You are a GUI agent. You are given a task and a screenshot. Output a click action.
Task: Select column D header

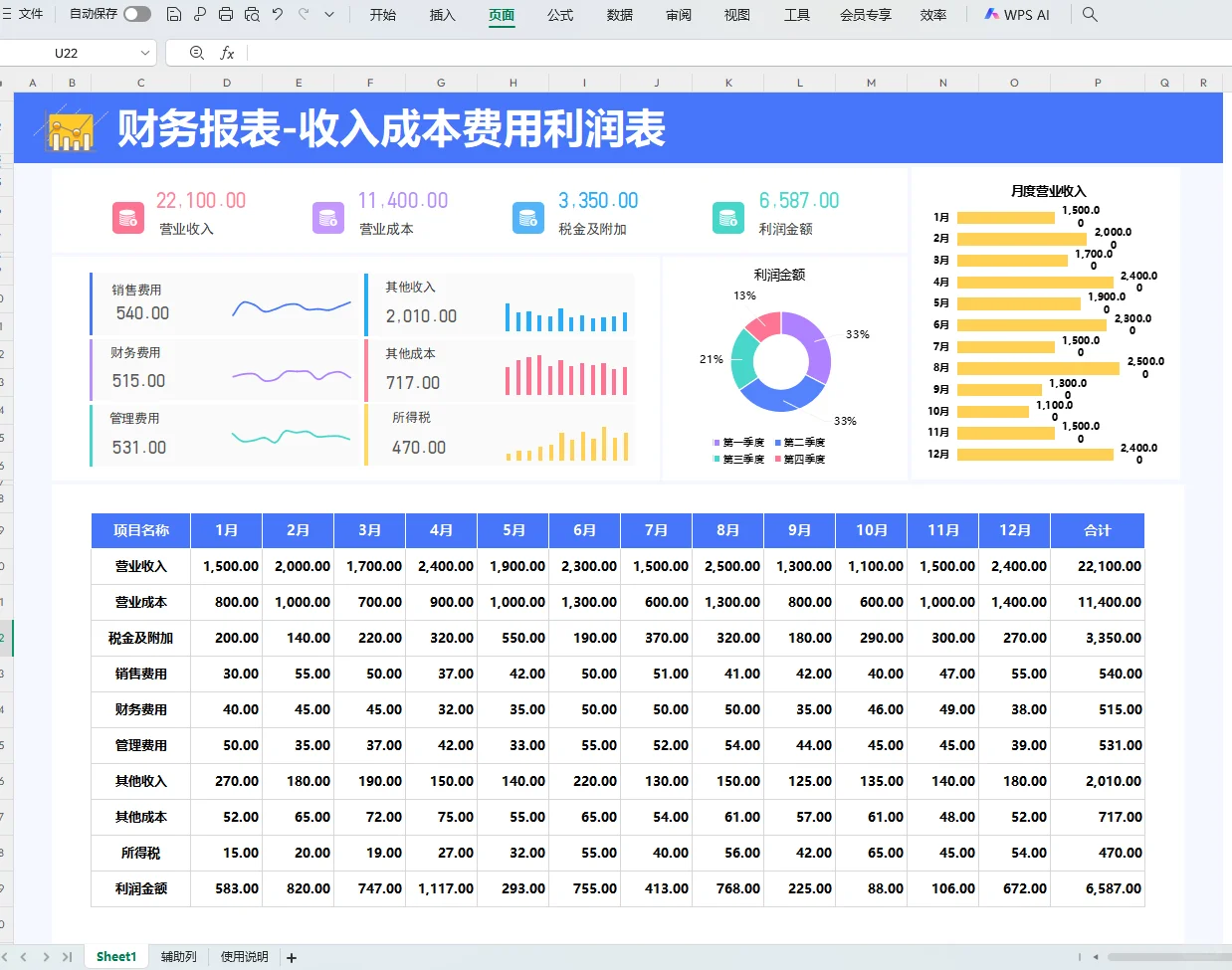coord(227,83)
